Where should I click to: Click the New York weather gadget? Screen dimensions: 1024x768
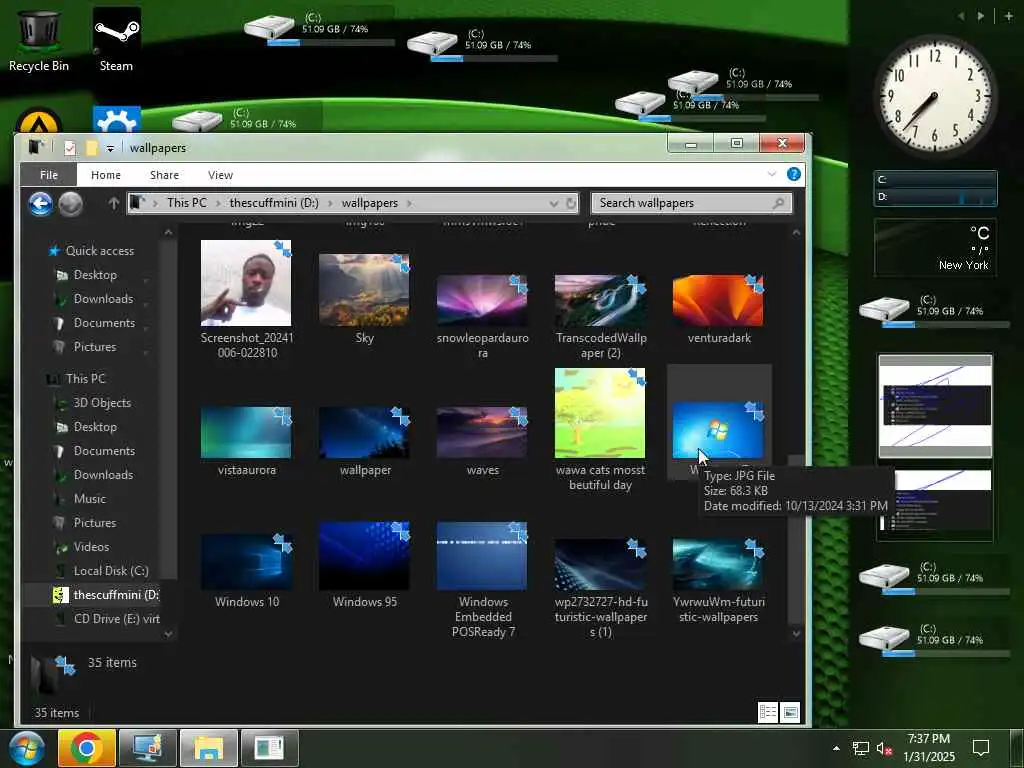(x=935, y=248)
